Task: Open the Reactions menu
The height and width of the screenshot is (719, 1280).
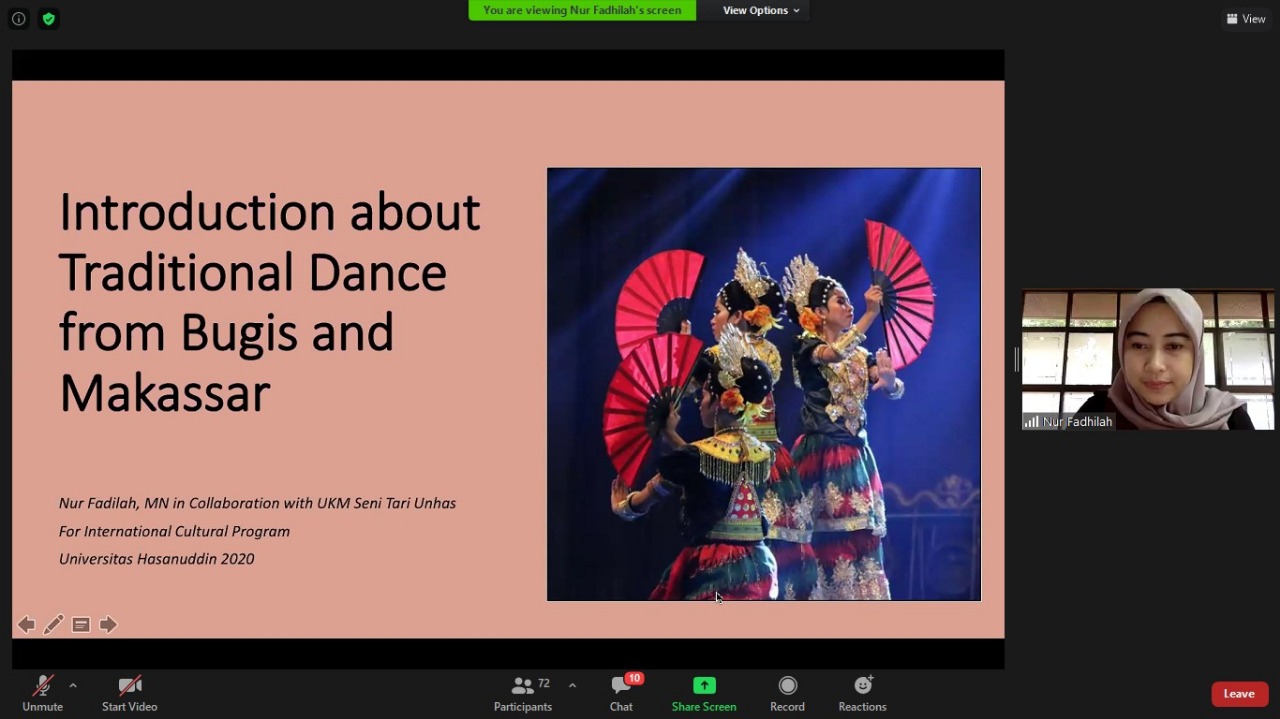Action: coord(862,693)
